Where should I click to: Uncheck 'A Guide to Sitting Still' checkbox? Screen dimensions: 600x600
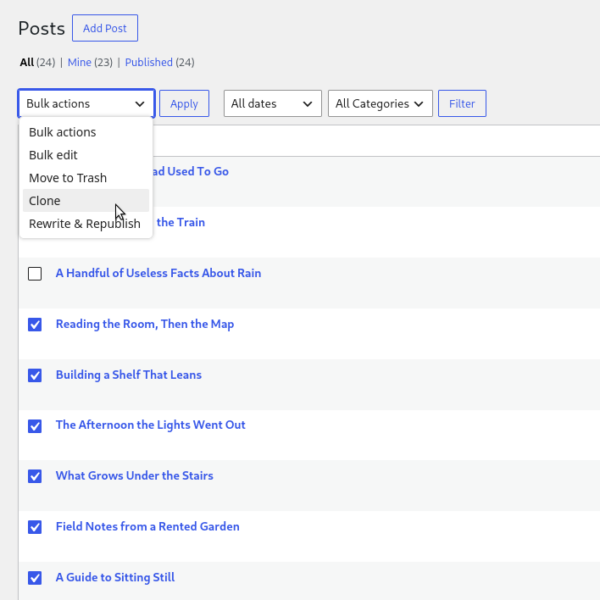[x=35, y=578]
